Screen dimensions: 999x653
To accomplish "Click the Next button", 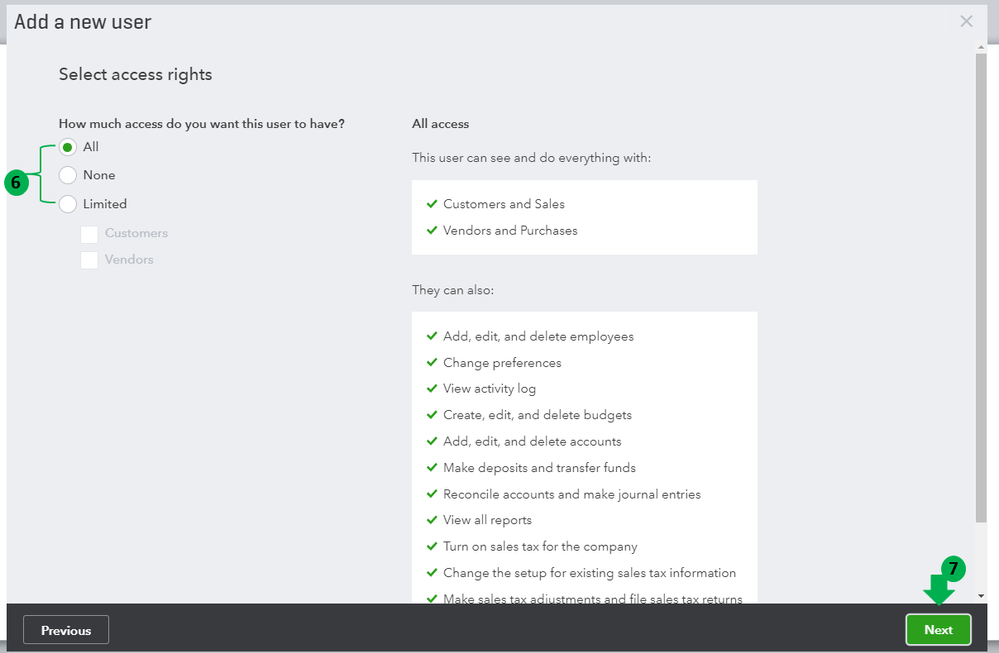I will pyautogui.click(x=938, y=629).
